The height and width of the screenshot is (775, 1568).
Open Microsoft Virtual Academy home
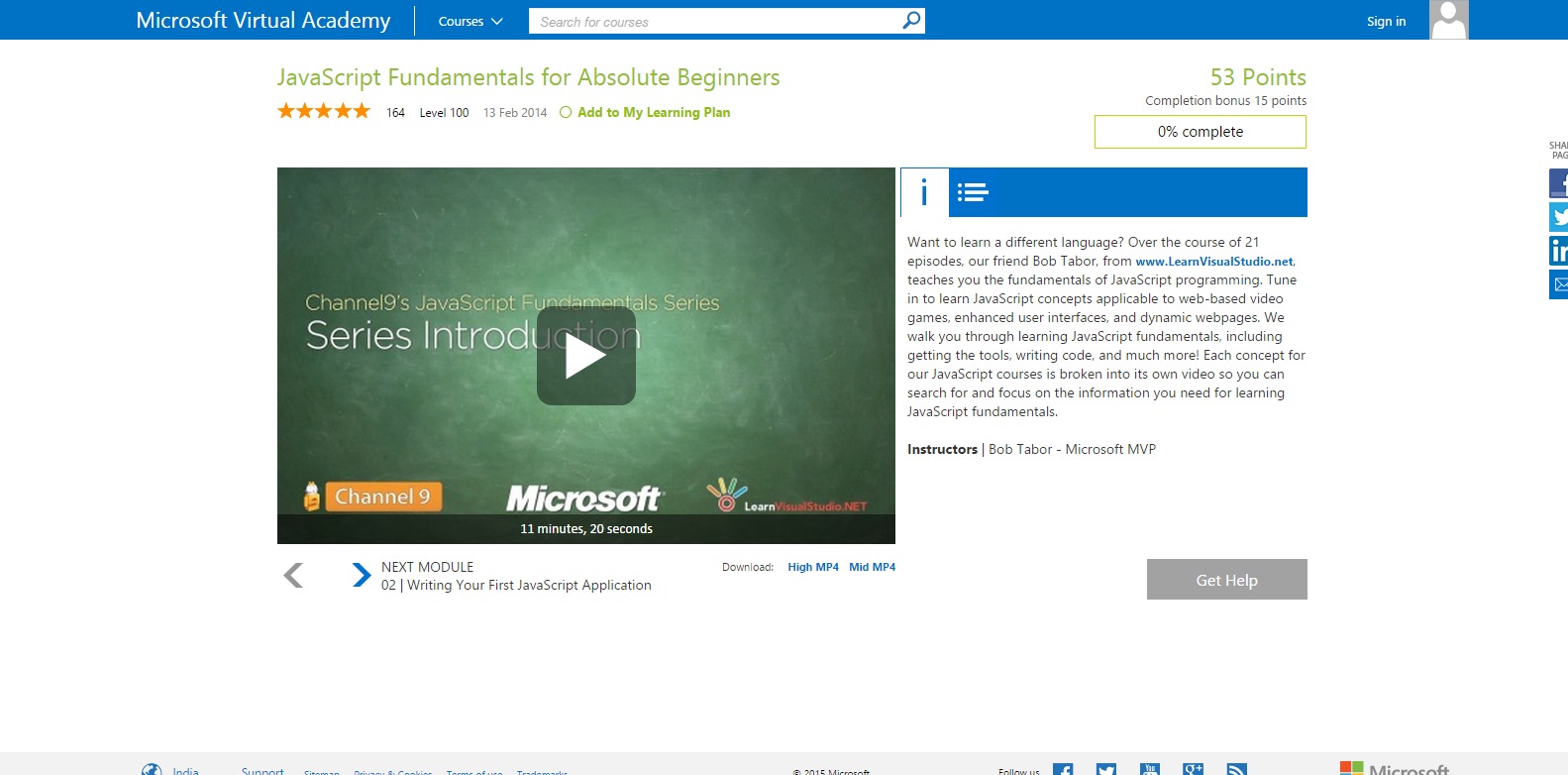click(263, 20)
